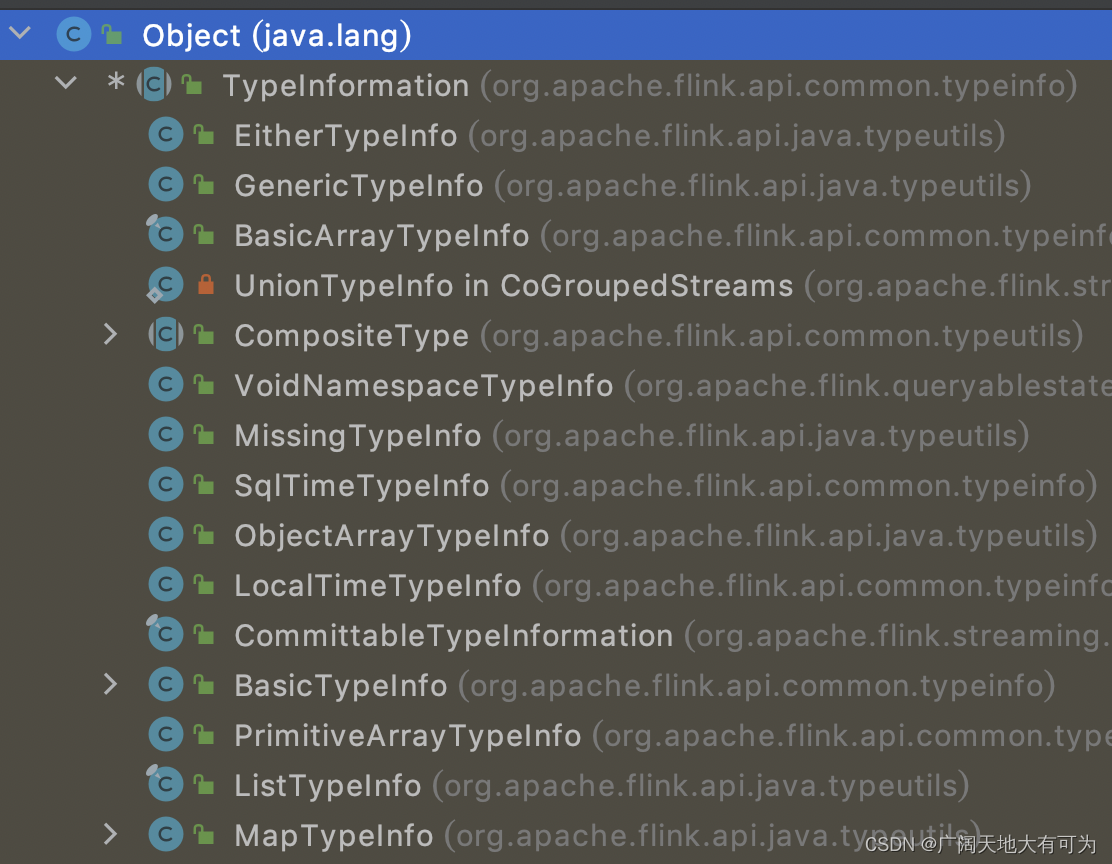Click the pinned class icon of BasicArrayTypeInfo
Image resolution: width=1112 pixels, height=864 pixels.
pos(165,233)
